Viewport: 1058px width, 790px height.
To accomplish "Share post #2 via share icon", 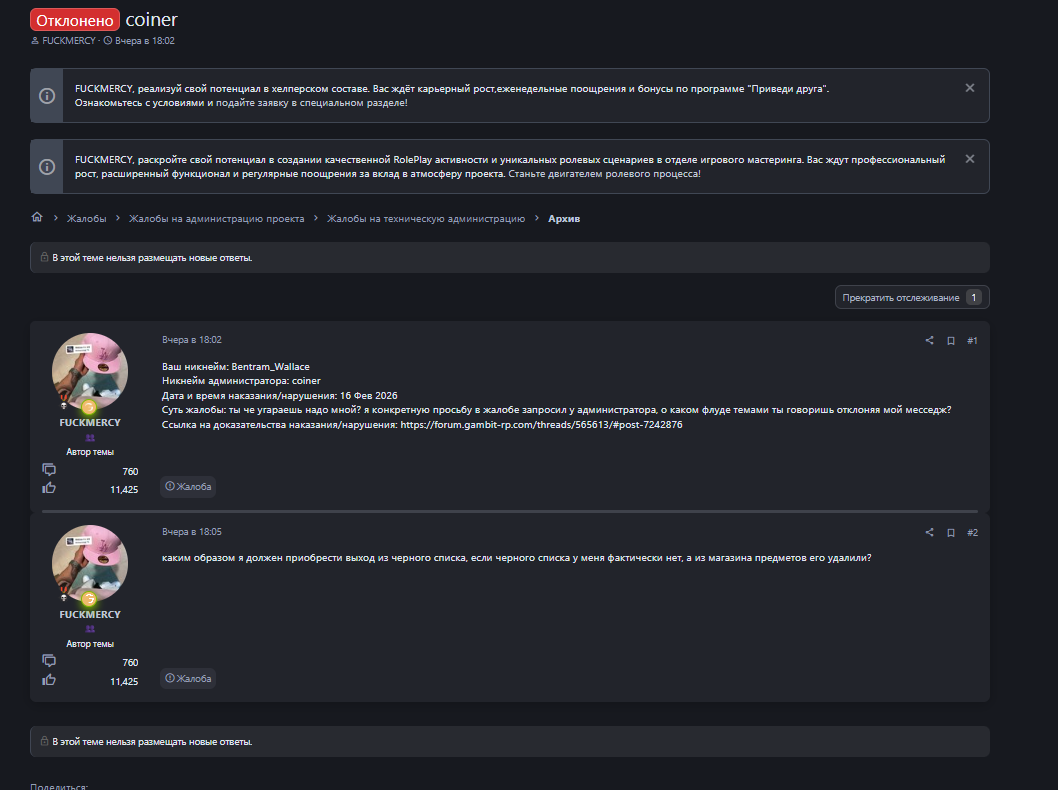I will (929, 533).
